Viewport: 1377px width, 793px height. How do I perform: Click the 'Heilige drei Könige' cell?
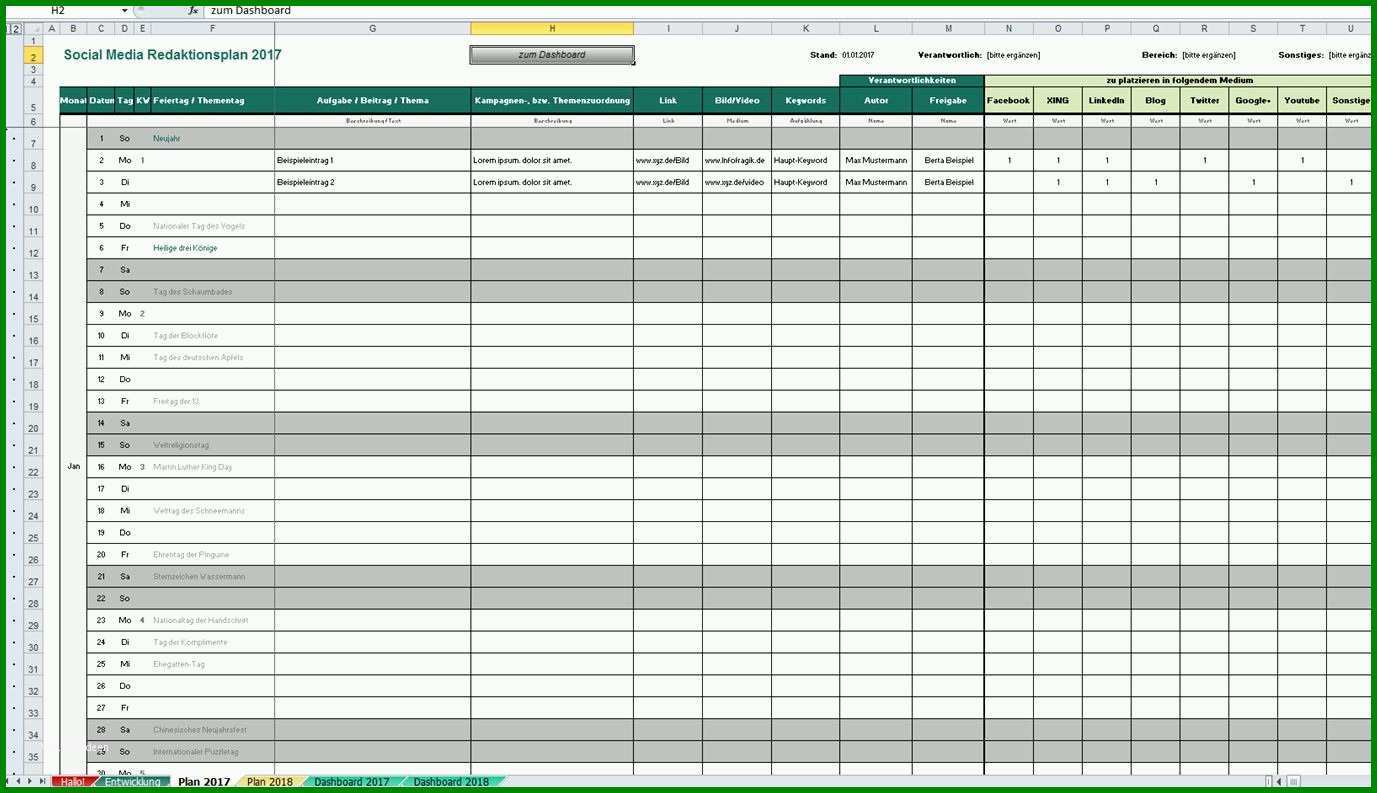tap(212, 248)
